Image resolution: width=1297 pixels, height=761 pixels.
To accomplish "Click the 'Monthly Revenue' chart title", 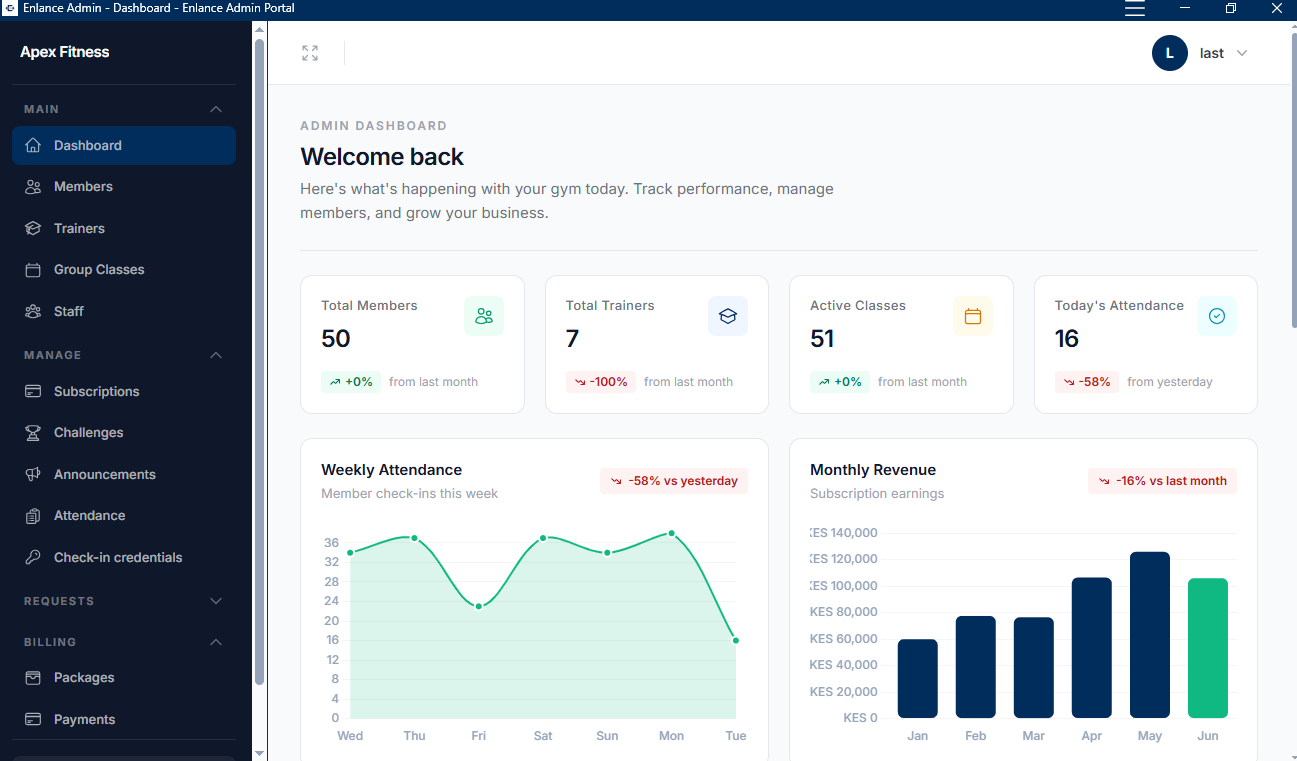I will click(x=873, y=470).
